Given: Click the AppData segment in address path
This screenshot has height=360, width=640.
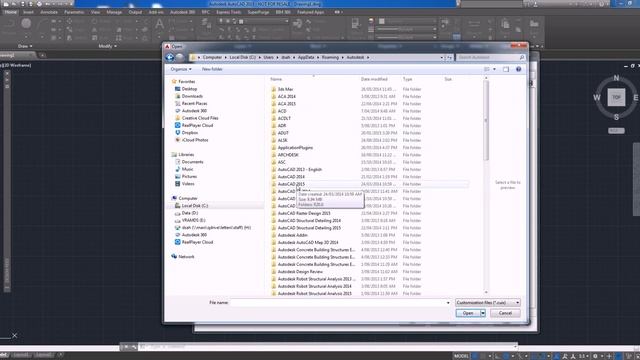Looking at the screenshot, I should [x=306, y=58].
